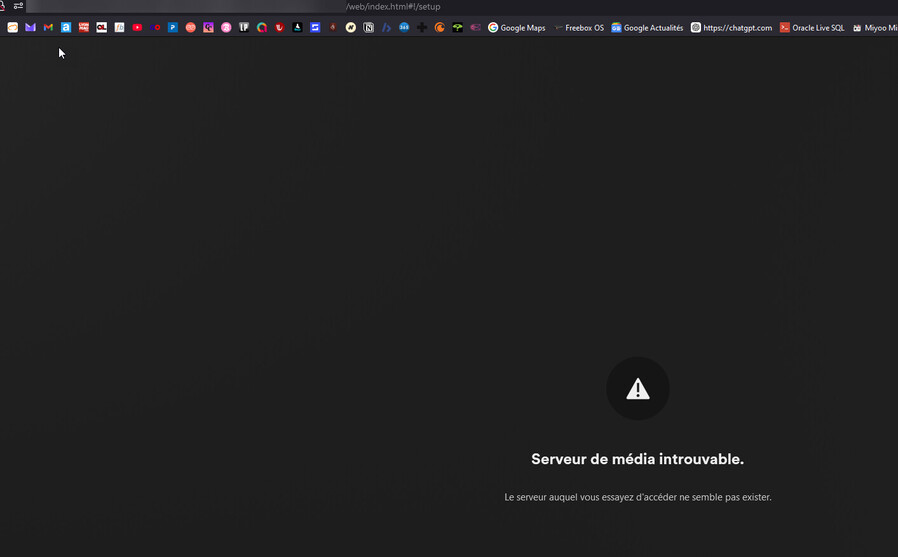
Task: Open the orange-red round bookmark icon
Action: tap(191, 27)
